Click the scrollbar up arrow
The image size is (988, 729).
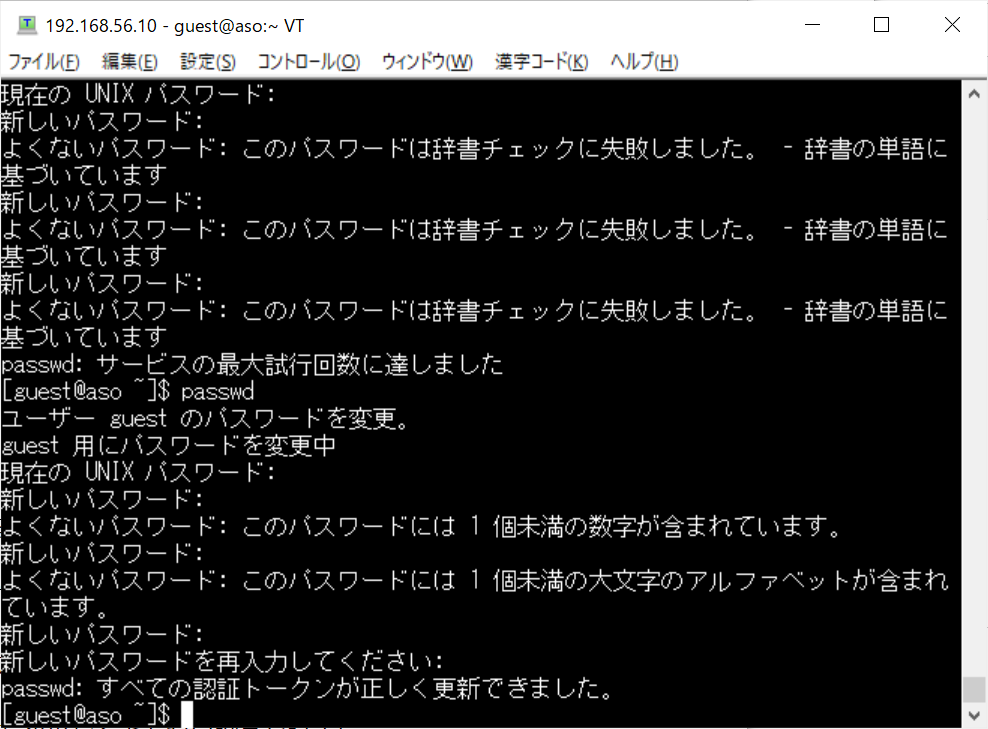(974, 94)
